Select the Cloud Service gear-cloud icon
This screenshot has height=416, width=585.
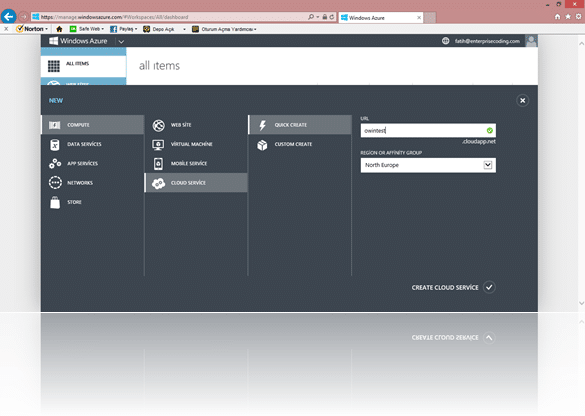[158, 183]
